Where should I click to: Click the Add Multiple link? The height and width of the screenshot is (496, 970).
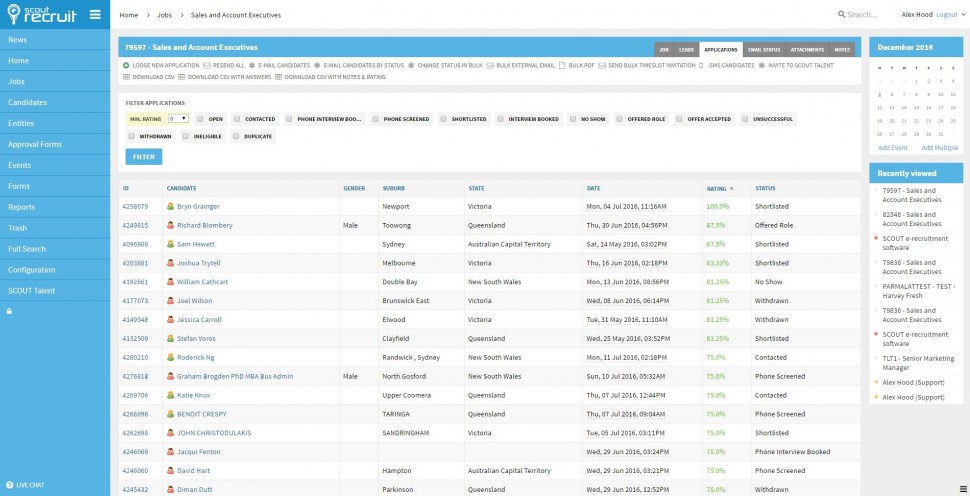940,148
